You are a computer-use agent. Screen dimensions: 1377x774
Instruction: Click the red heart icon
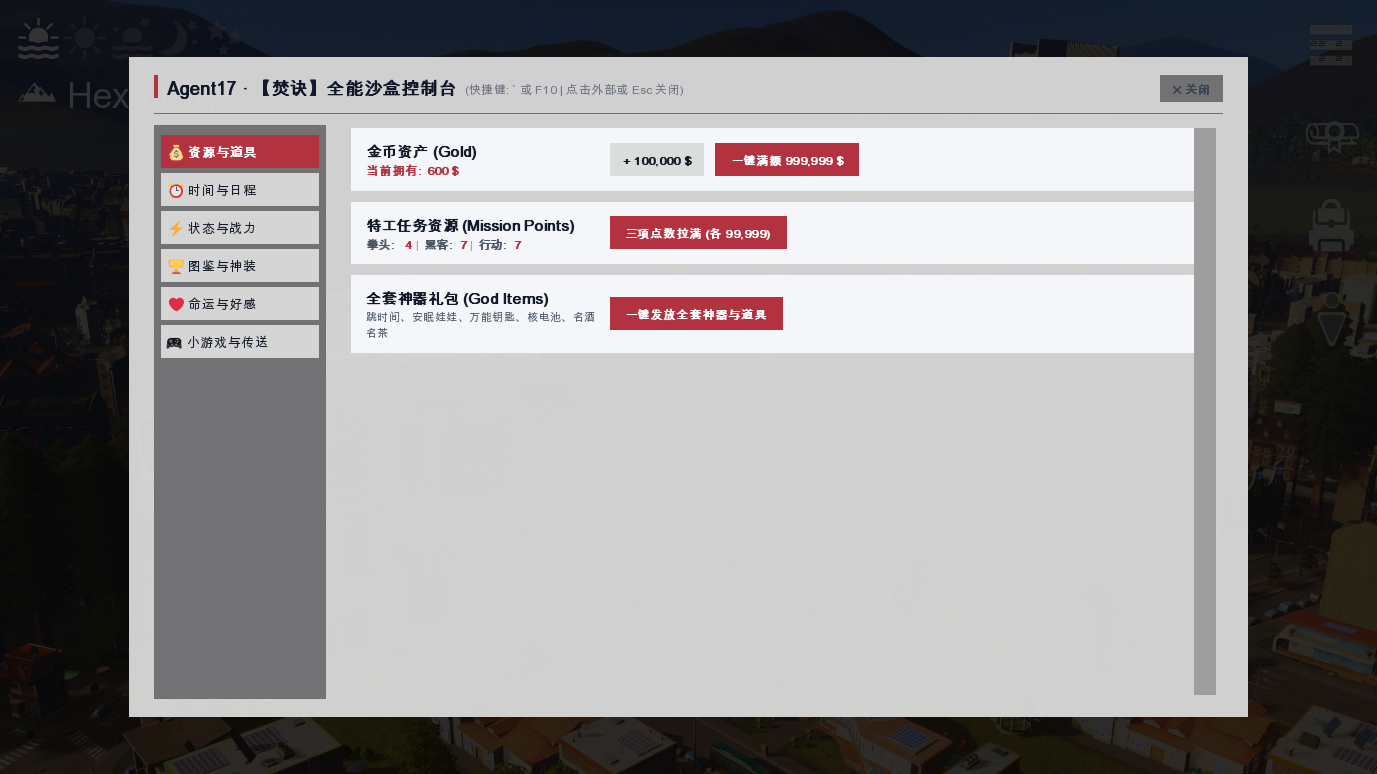(176, 304)
